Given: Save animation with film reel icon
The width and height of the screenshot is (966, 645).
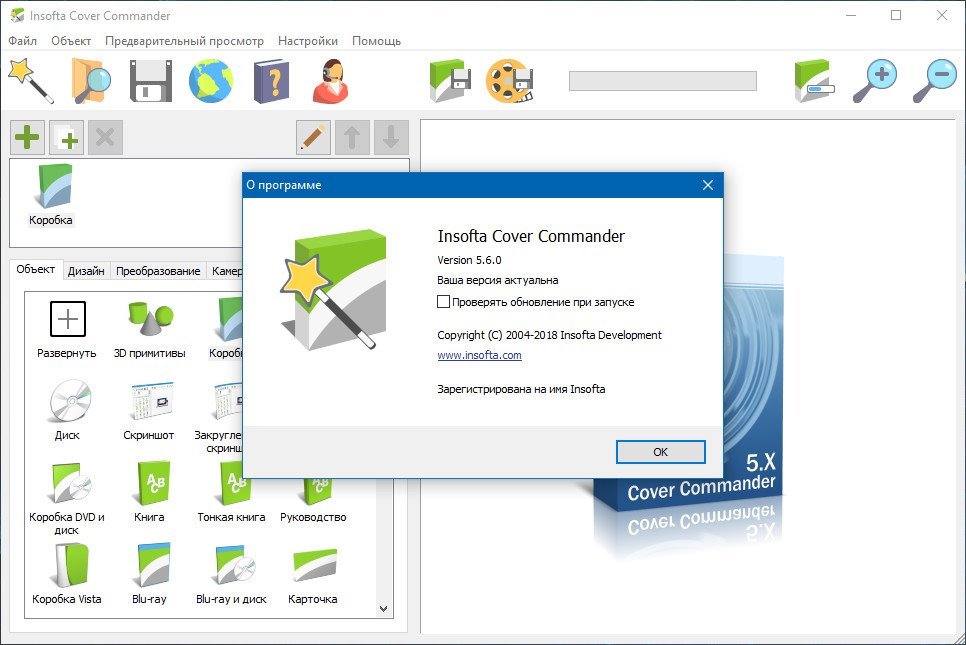Looking at the screenshot, I should pyautogui.click(x=510, y=81).
